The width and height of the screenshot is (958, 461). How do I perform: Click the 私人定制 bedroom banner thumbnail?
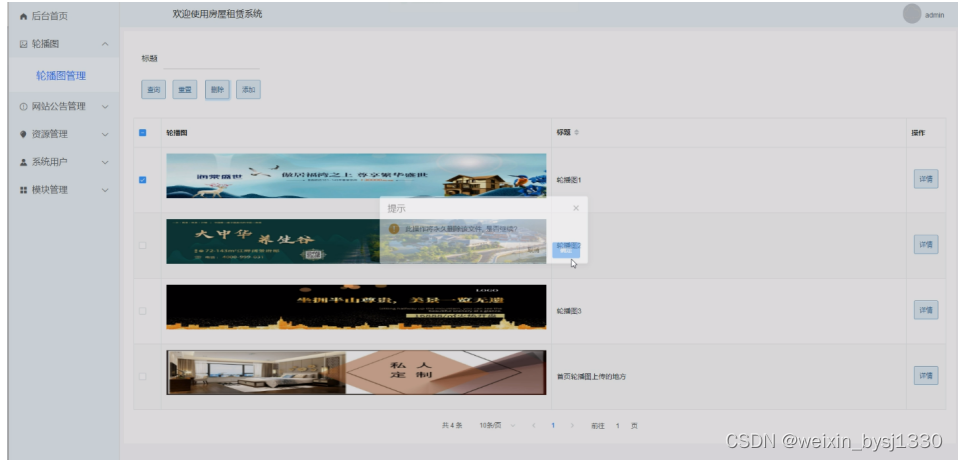[356, 372]
